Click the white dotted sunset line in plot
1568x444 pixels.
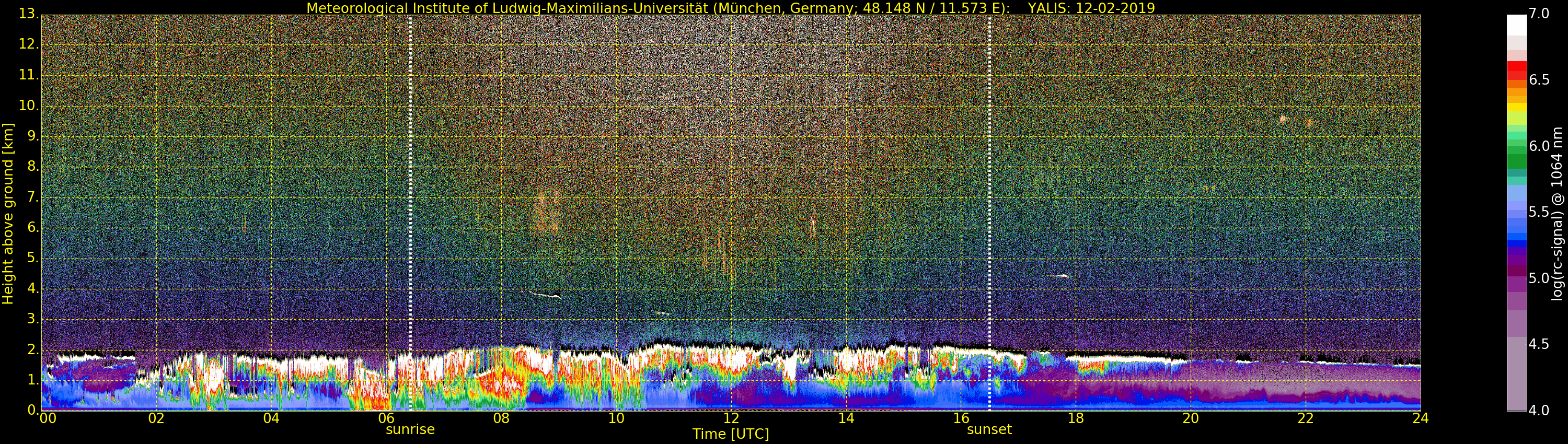point(989,212)
